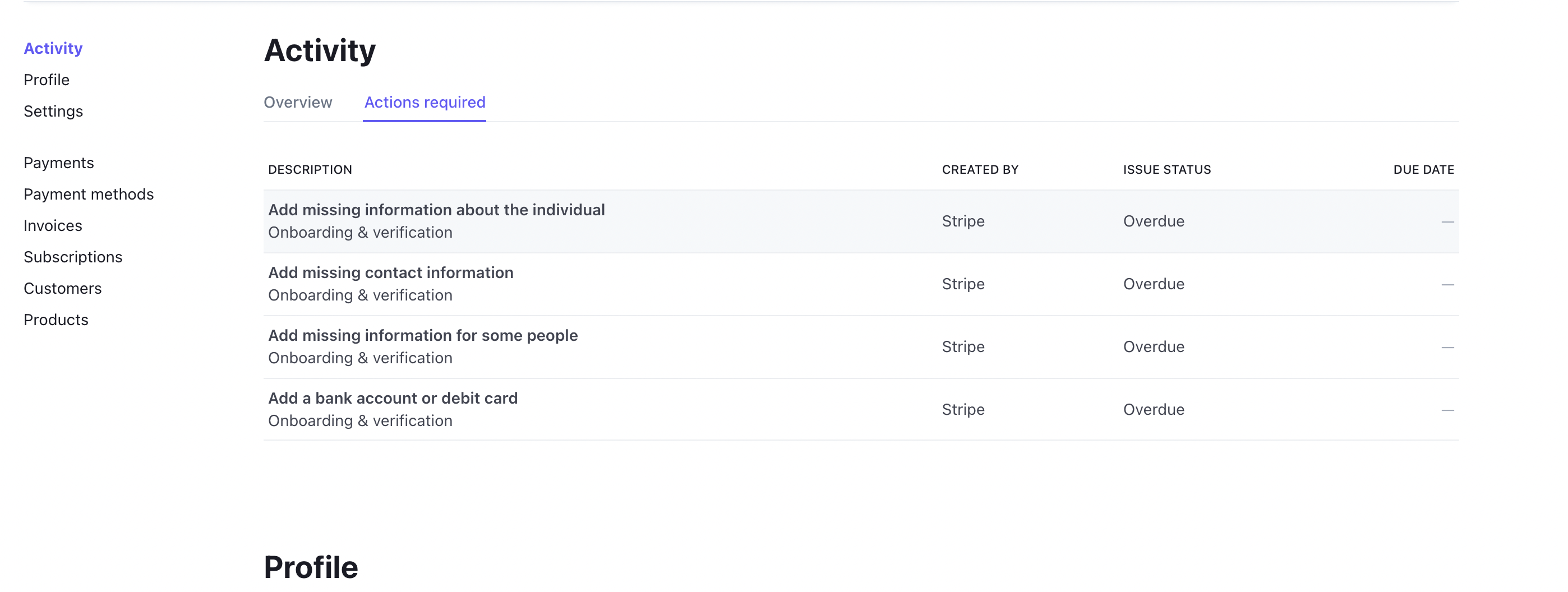Open the Subscriptions section
This screenshot has height=592, width=1568.
click(72, 257)
